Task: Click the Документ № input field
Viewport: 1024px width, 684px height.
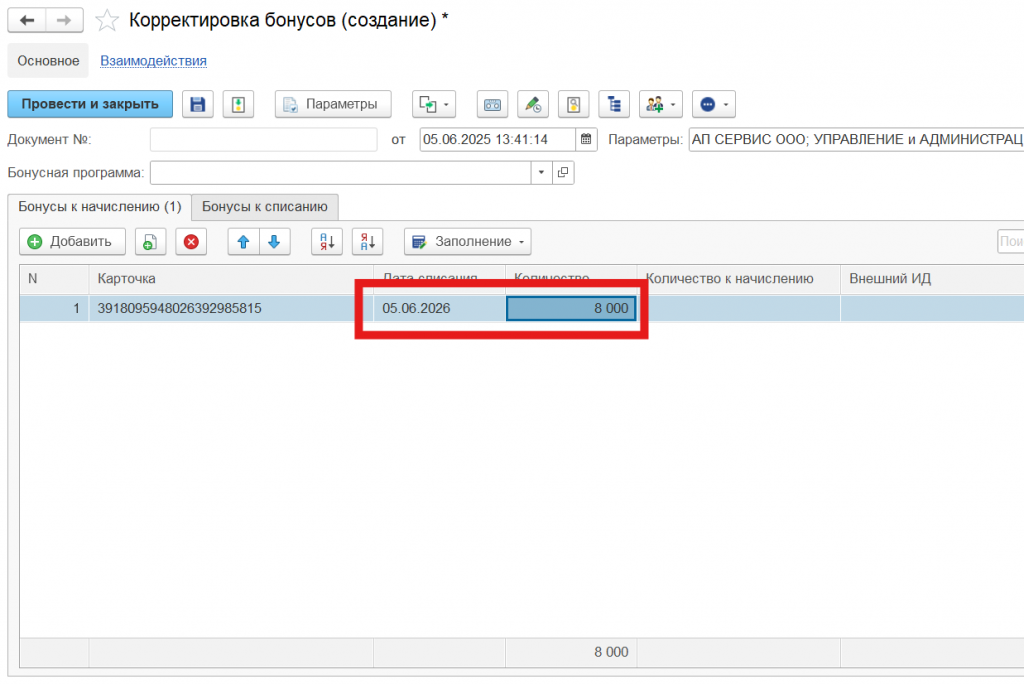Action: (264, 140)
